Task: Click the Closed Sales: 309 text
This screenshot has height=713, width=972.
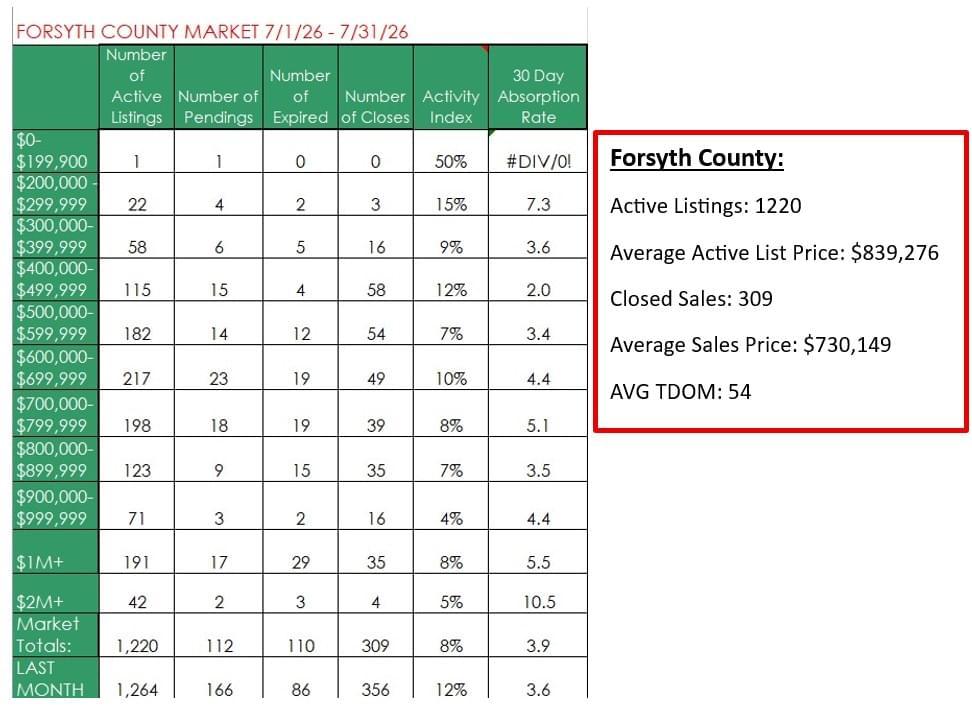Action: click(691, 299)
